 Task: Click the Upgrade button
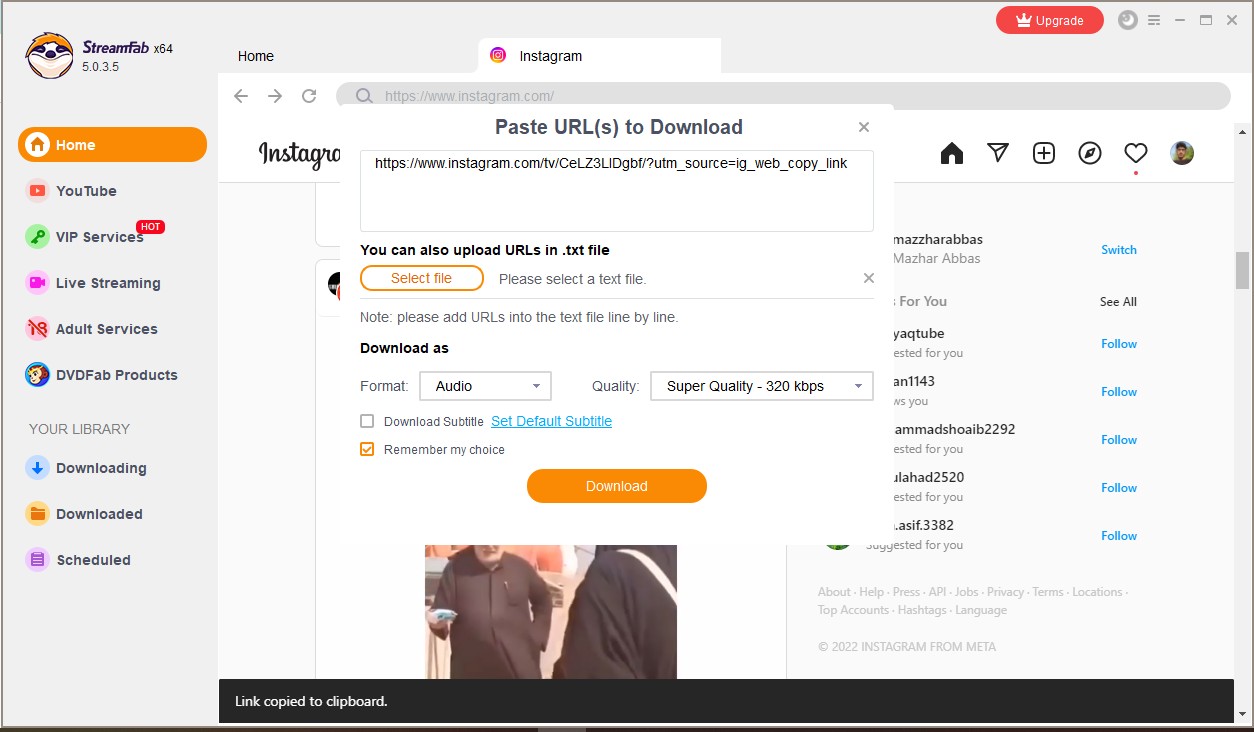point(1050,20)
